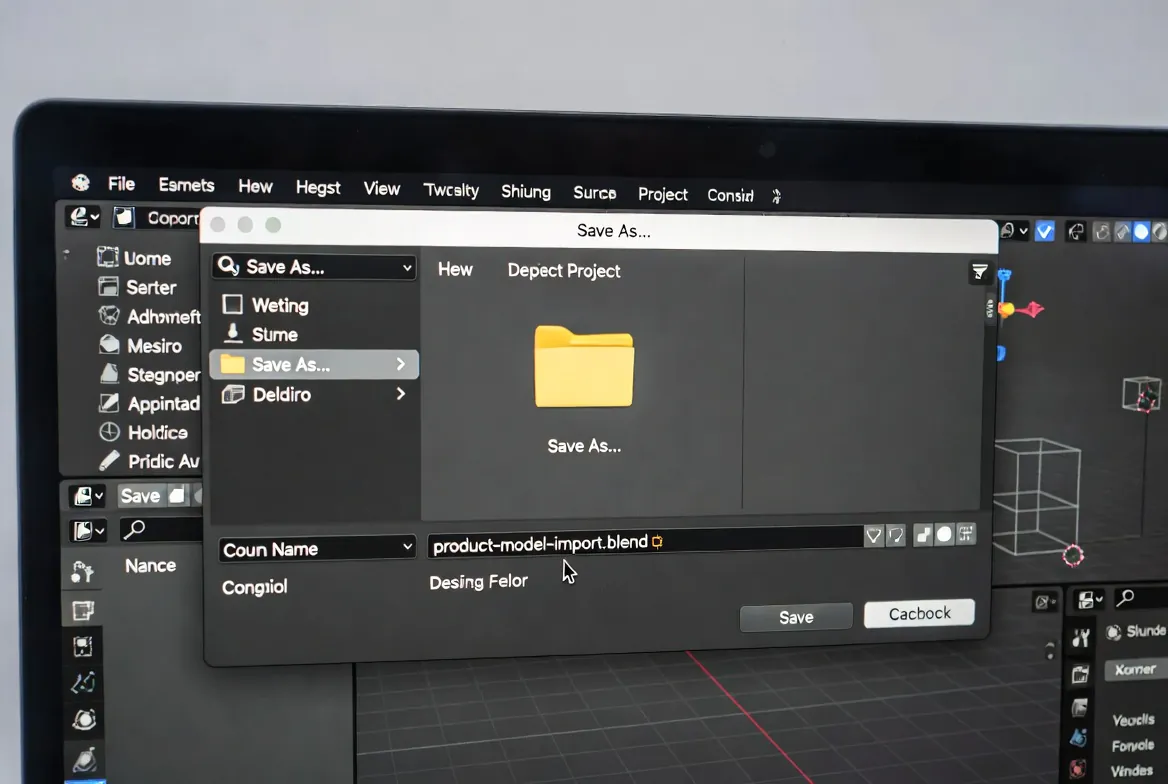Click the search magnifier in left panel

point(134,530)
